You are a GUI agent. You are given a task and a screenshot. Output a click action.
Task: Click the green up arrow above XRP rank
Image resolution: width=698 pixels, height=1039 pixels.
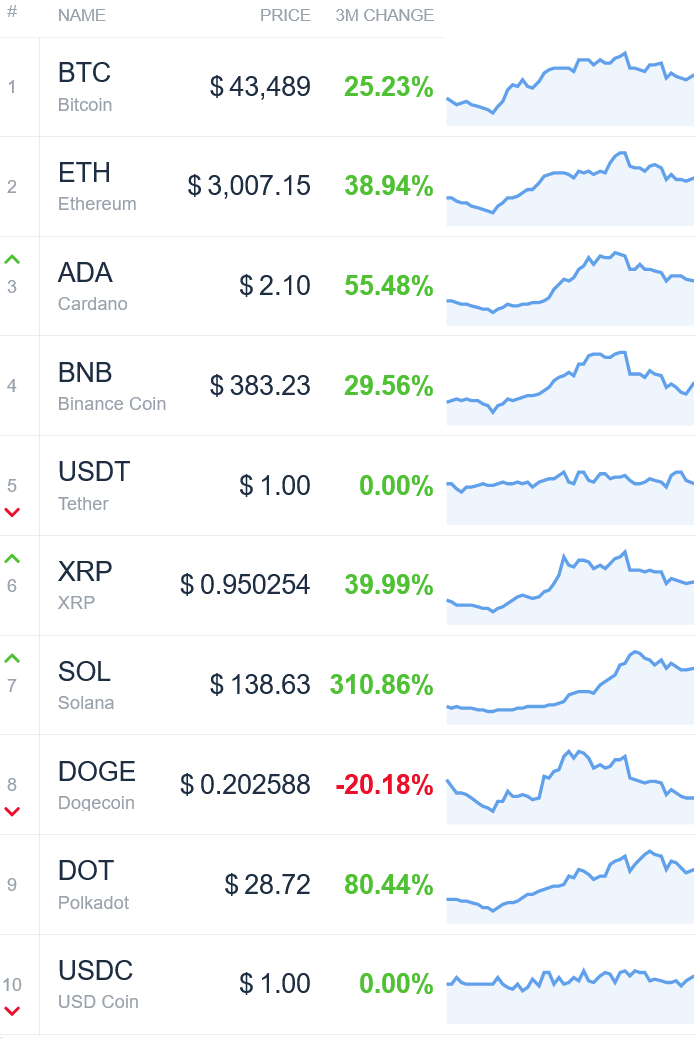[12, 559]
